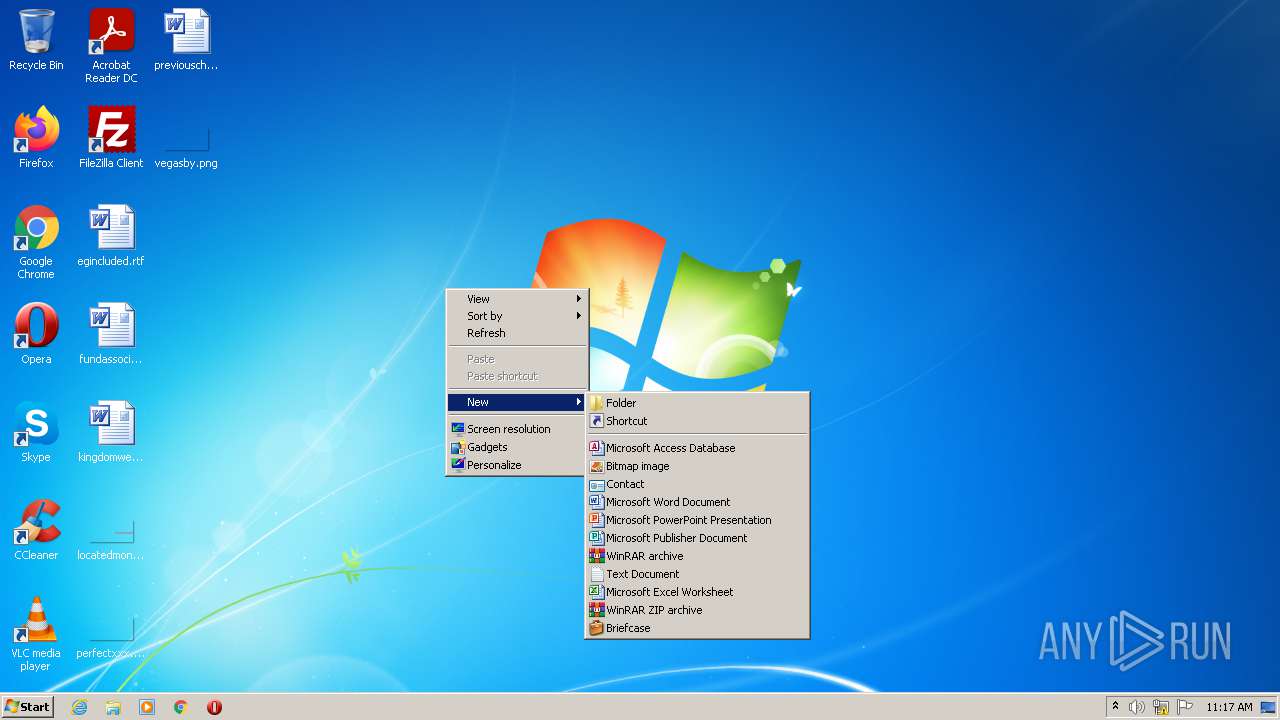Viewport: 1280px width, 720px height.
Task: Launch Google Chrome desktop shortcut
Action: point(36,242)
